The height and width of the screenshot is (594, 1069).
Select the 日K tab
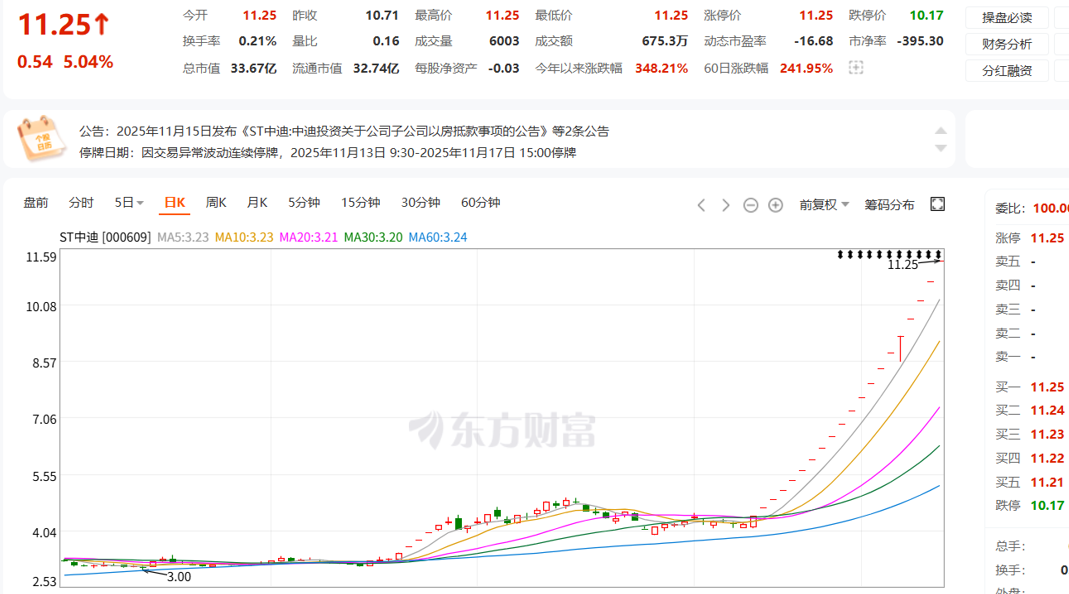(175, 203)
